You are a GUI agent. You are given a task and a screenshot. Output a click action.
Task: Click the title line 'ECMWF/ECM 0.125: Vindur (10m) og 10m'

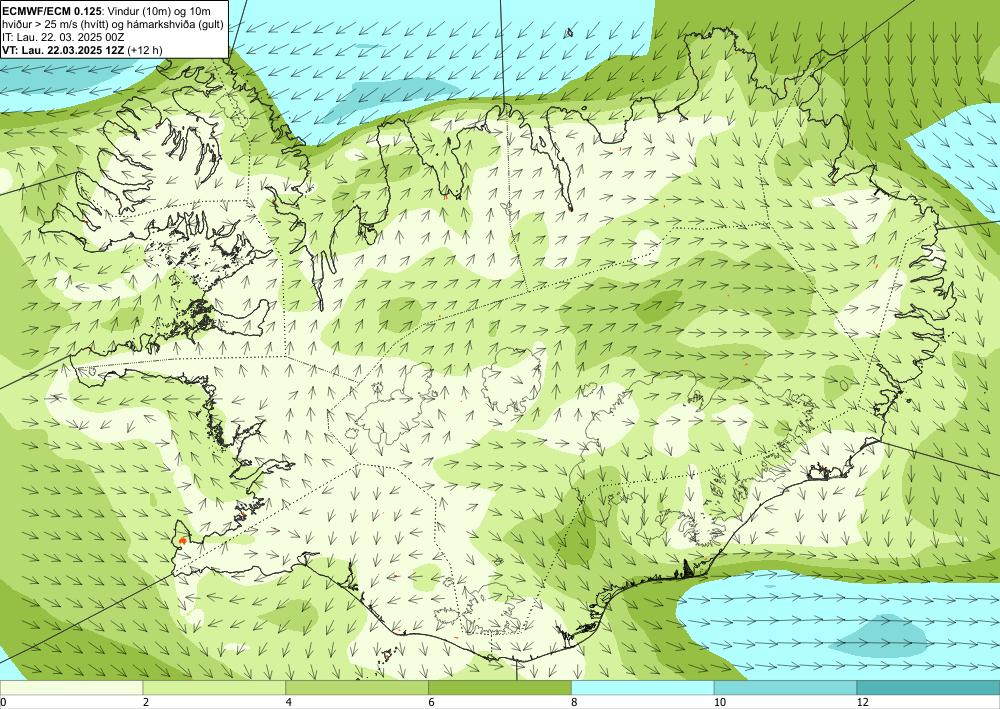click(107, 11)
